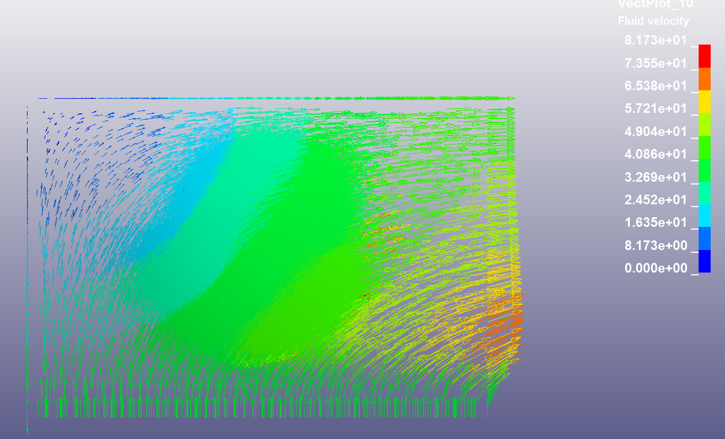Select the 'Fluid velocity' legend title
The image size is (725, 439).
(653, 21)
